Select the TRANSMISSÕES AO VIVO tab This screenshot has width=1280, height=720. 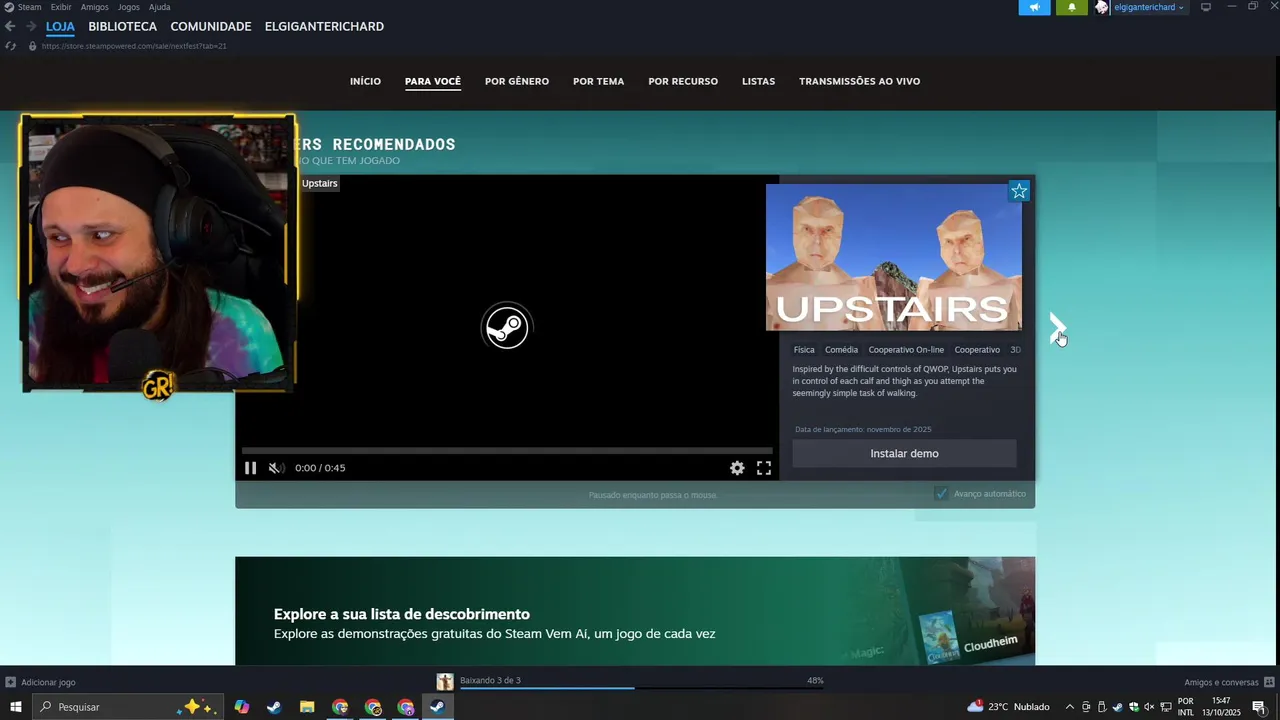[x=859, y=82]
